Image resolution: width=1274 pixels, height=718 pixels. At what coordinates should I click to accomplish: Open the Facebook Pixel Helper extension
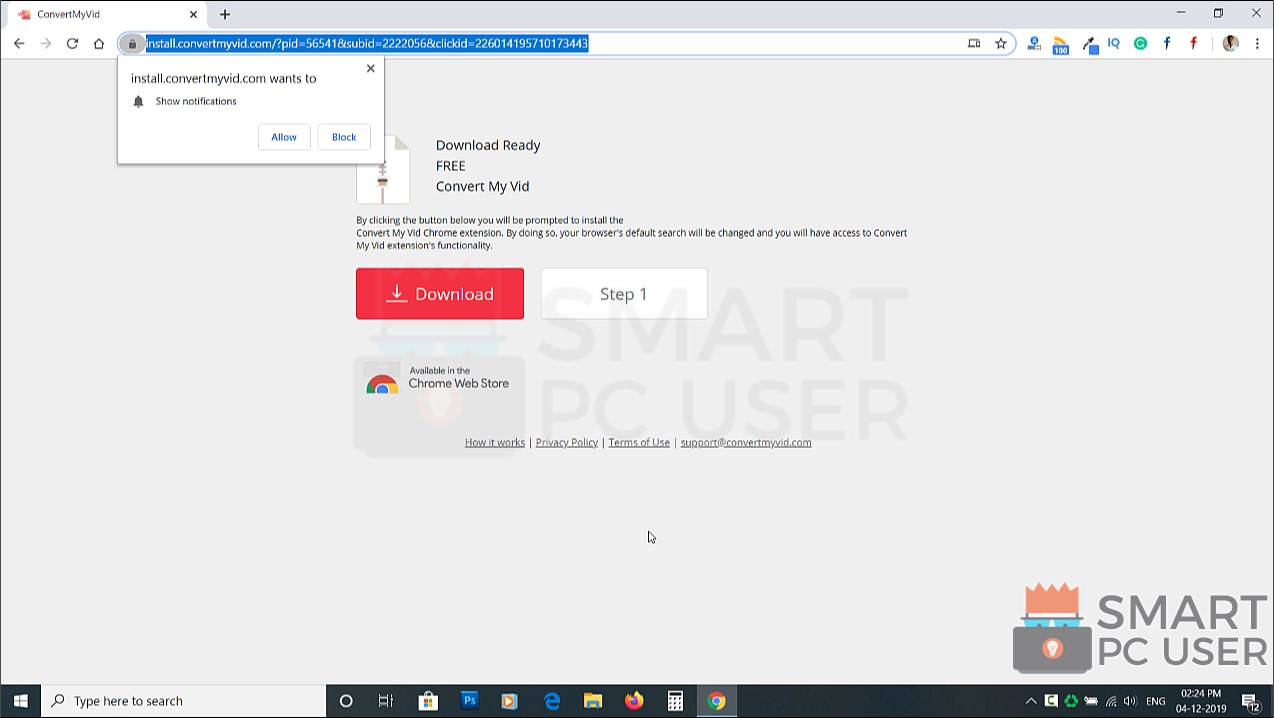click(x=1166, y=43)
